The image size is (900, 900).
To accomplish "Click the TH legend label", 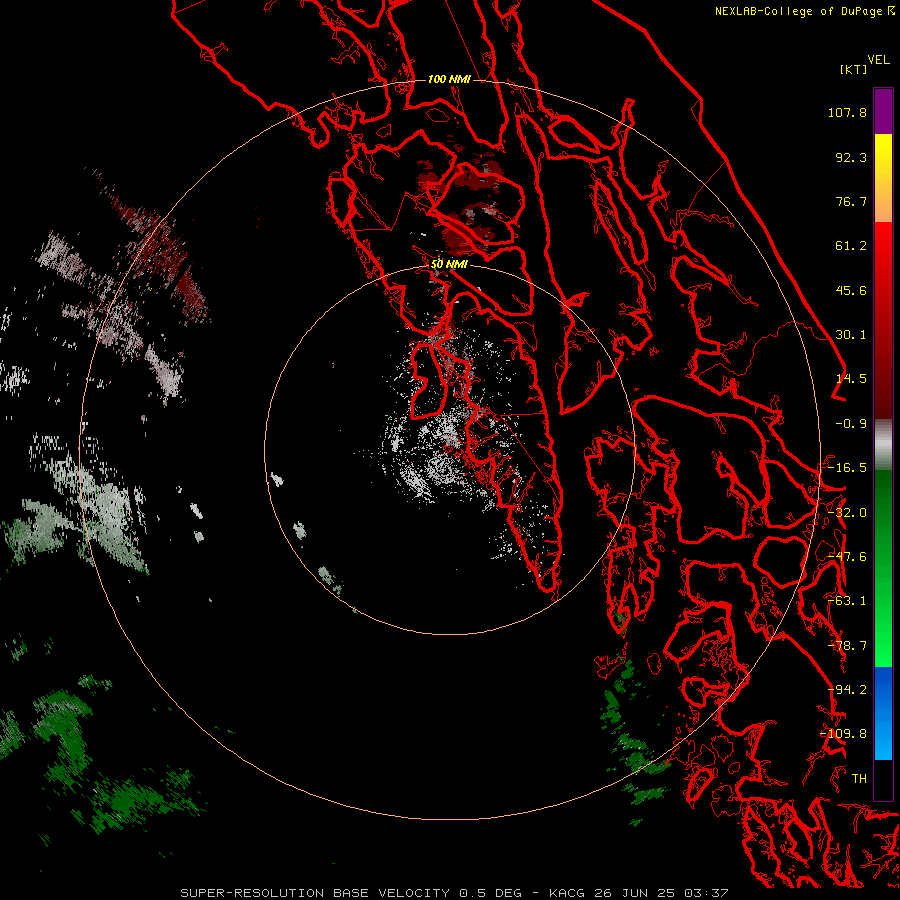I will [x=859, y=779].
